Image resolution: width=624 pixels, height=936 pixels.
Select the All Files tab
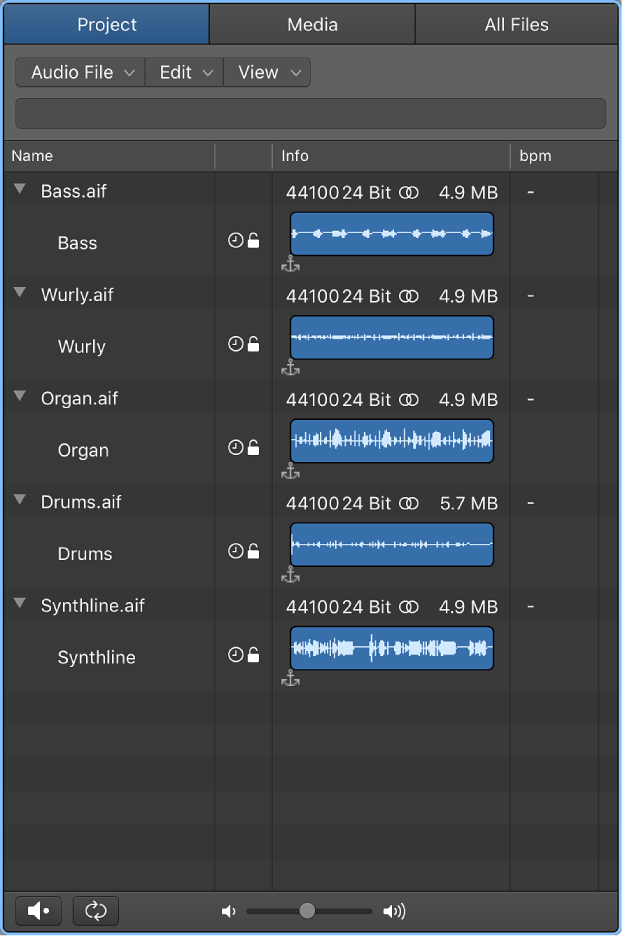point(516,24)
